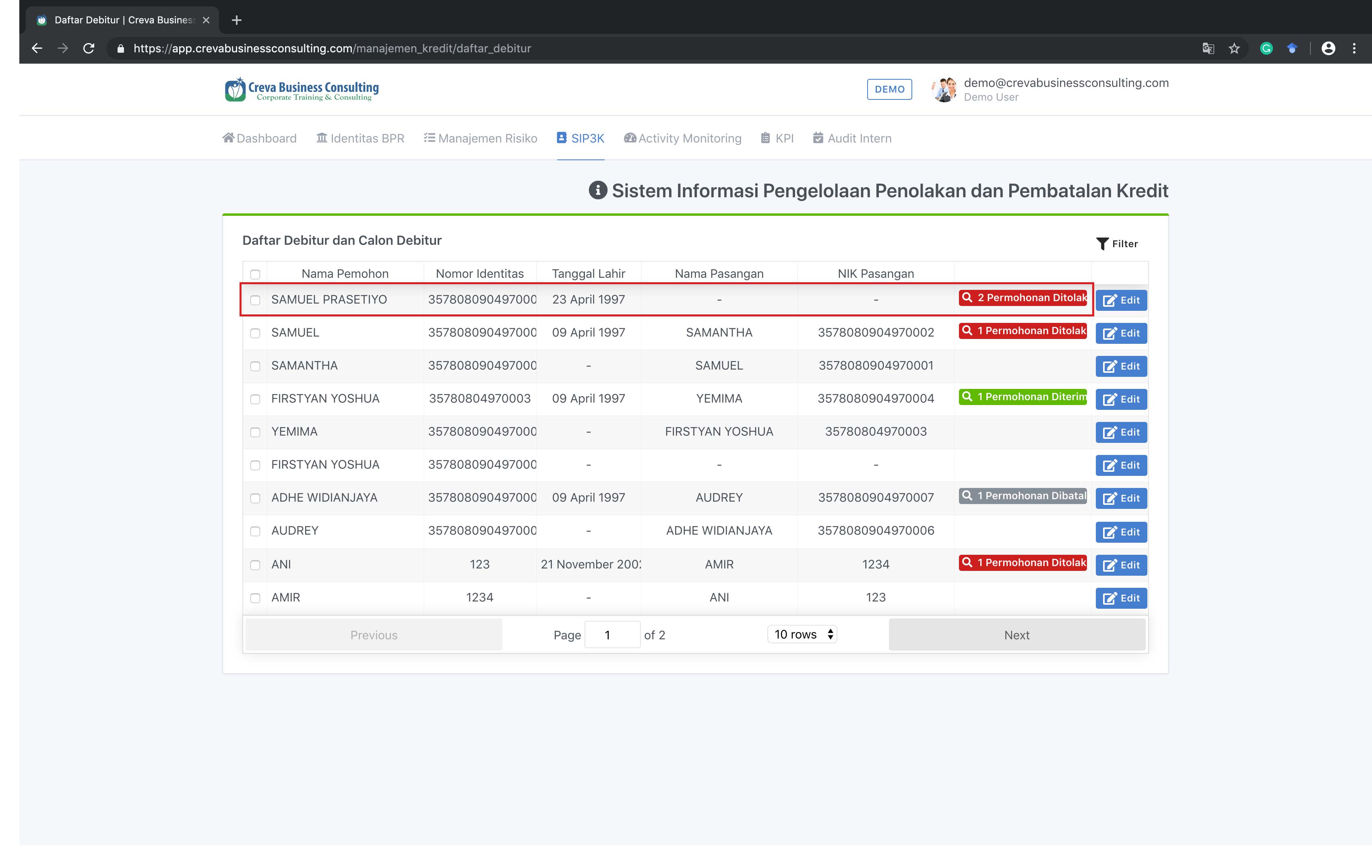This screenshot has width=1372, height=868.
Task: Open the Filter funnel control
Action: coord(1117,244)
